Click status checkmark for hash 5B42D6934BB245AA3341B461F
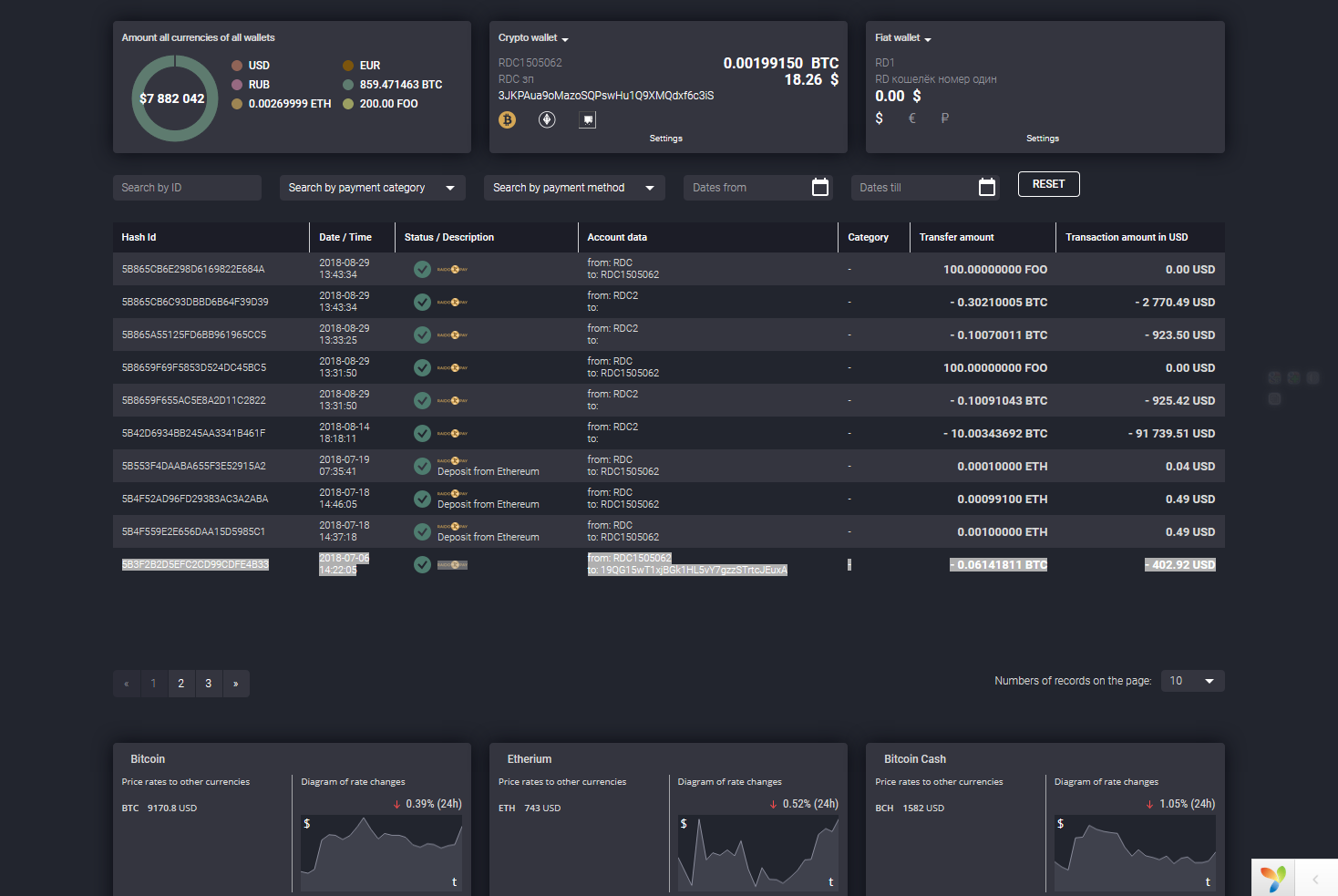Screen dimensions: 1338x896 (422, 433)
